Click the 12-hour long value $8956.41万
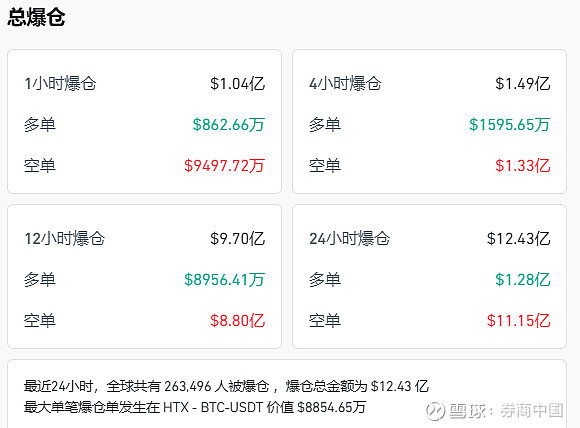The height and width of the screenshot is (428, 580). point(225,280)
